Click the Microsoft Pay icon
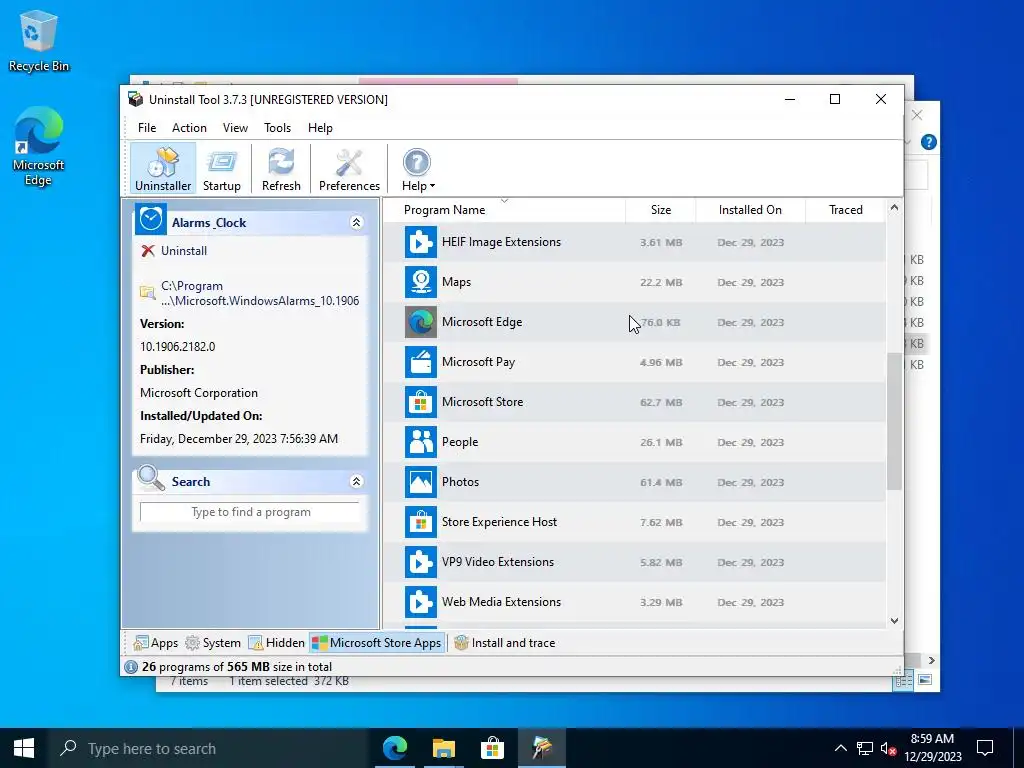 [x=421, y=362]
